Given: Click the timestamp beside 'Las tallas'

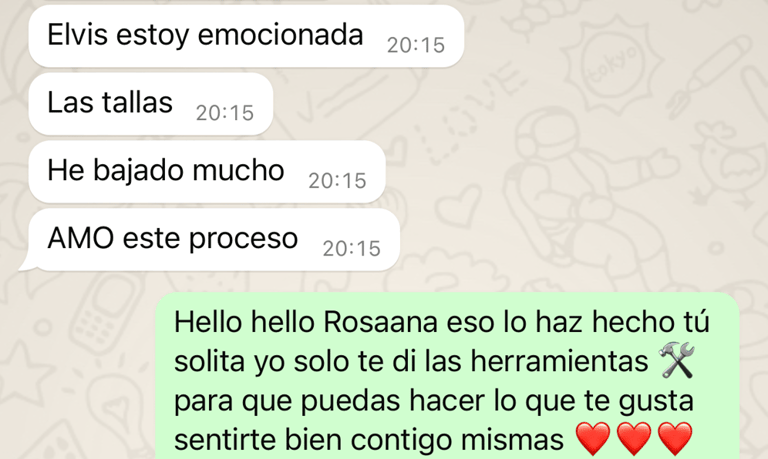Looking at the screenshot, I should click(x=225, y=113).
